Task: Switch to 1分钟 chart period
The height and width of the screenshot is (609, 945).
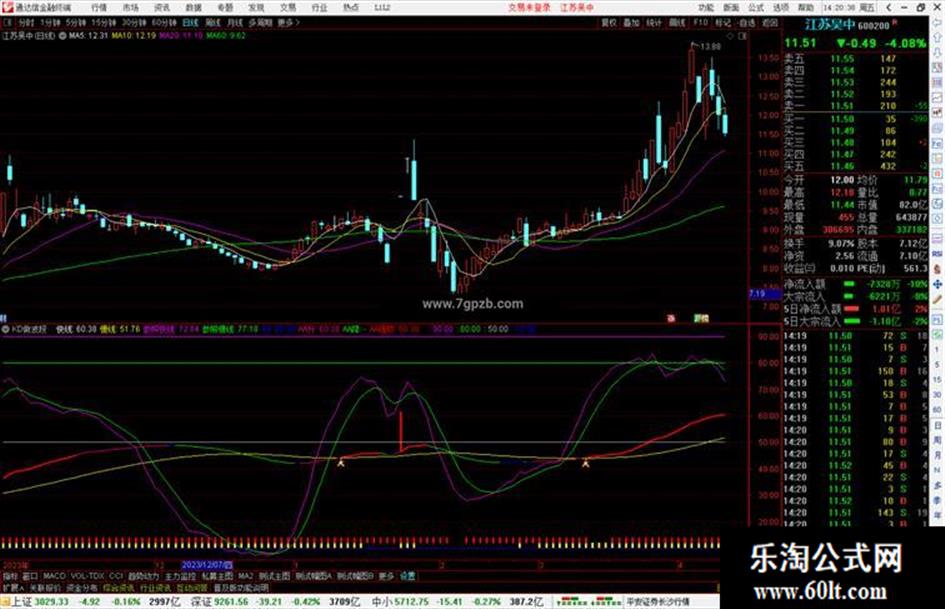Action: [x=50, y=22]
